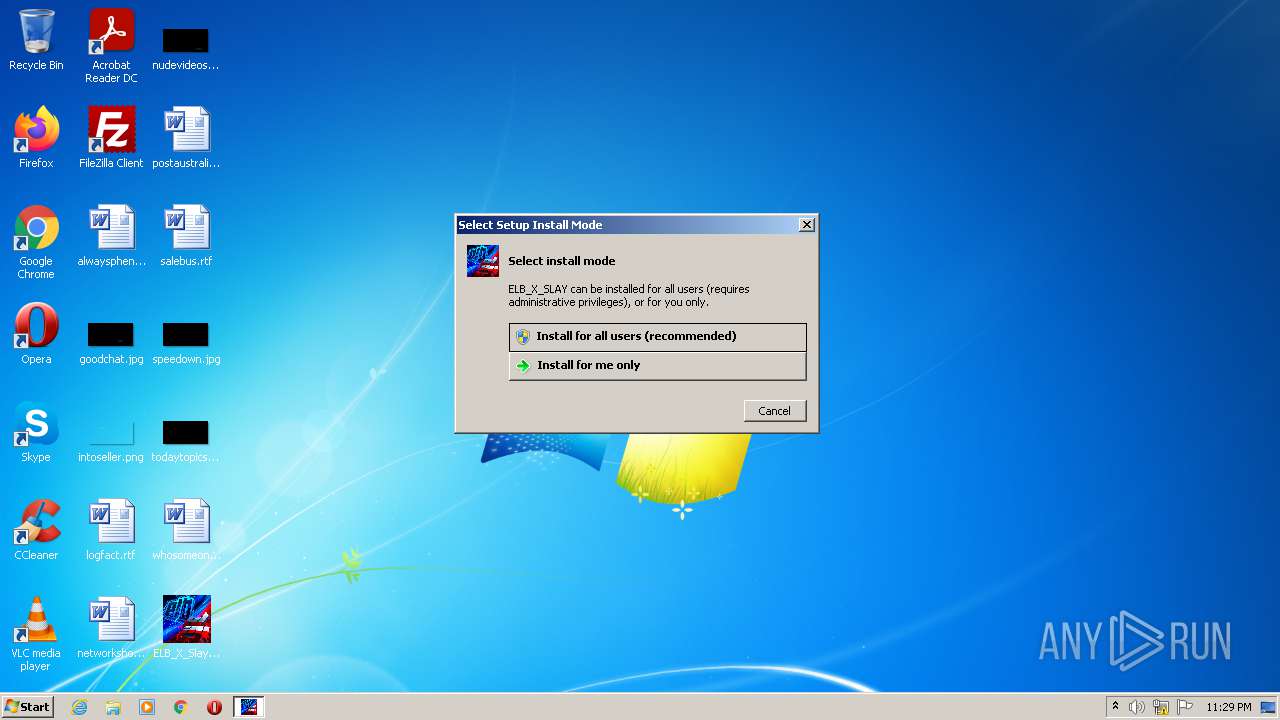The height and width of the screenshot is (720, 1280).
Task: Select the ELB_X_Slay installer desktop icon
Action: tap(186, 628)
